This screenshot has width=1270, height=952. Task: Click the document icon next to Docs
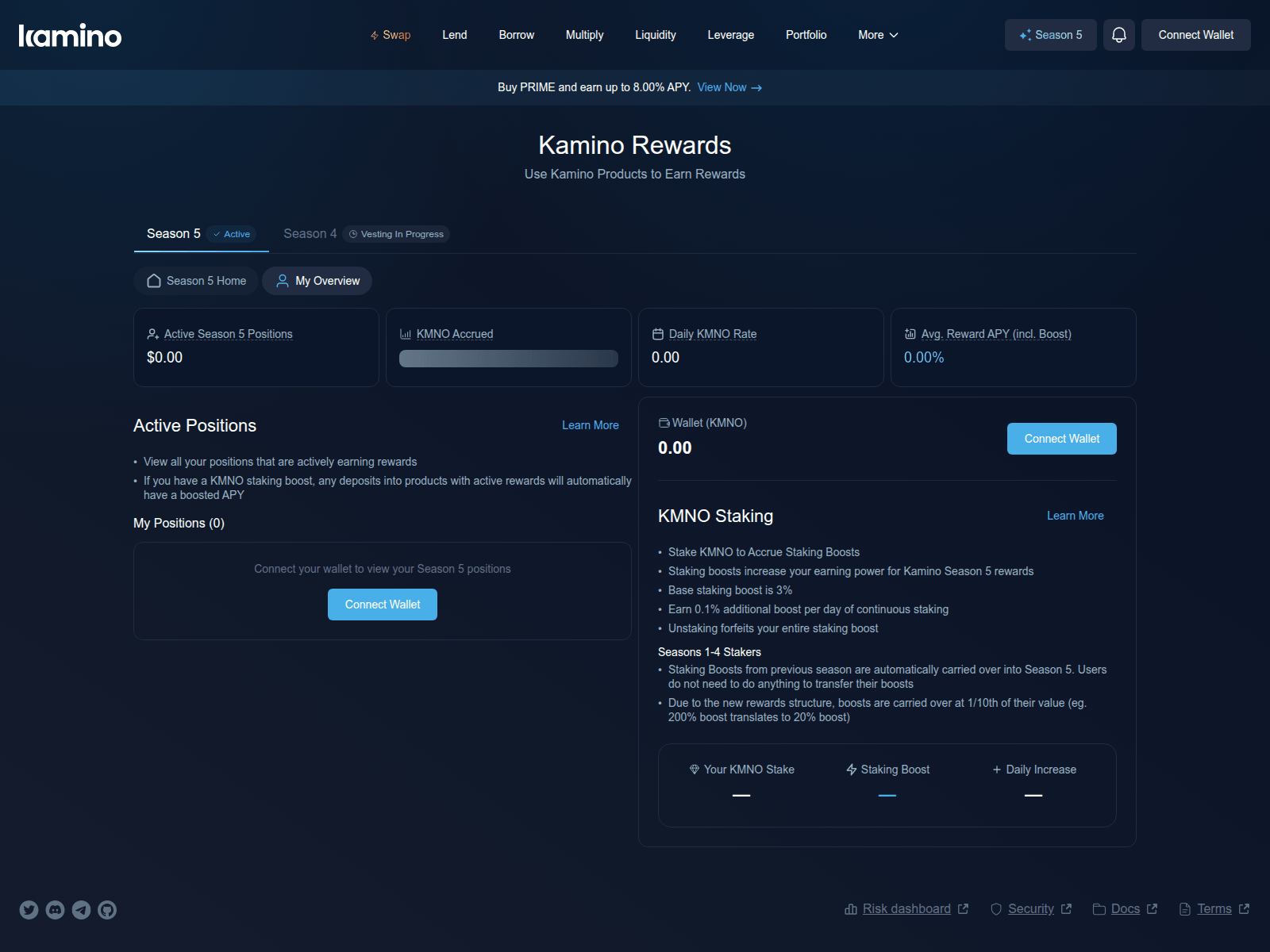click(x=1099, y=908)
